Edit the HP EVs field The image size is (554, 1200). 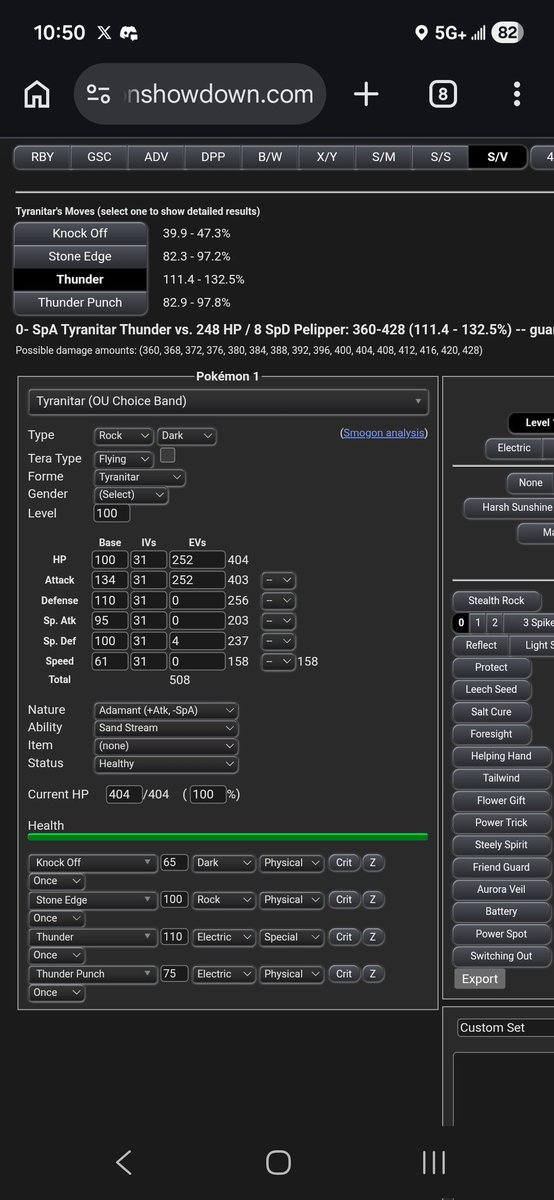196,560
